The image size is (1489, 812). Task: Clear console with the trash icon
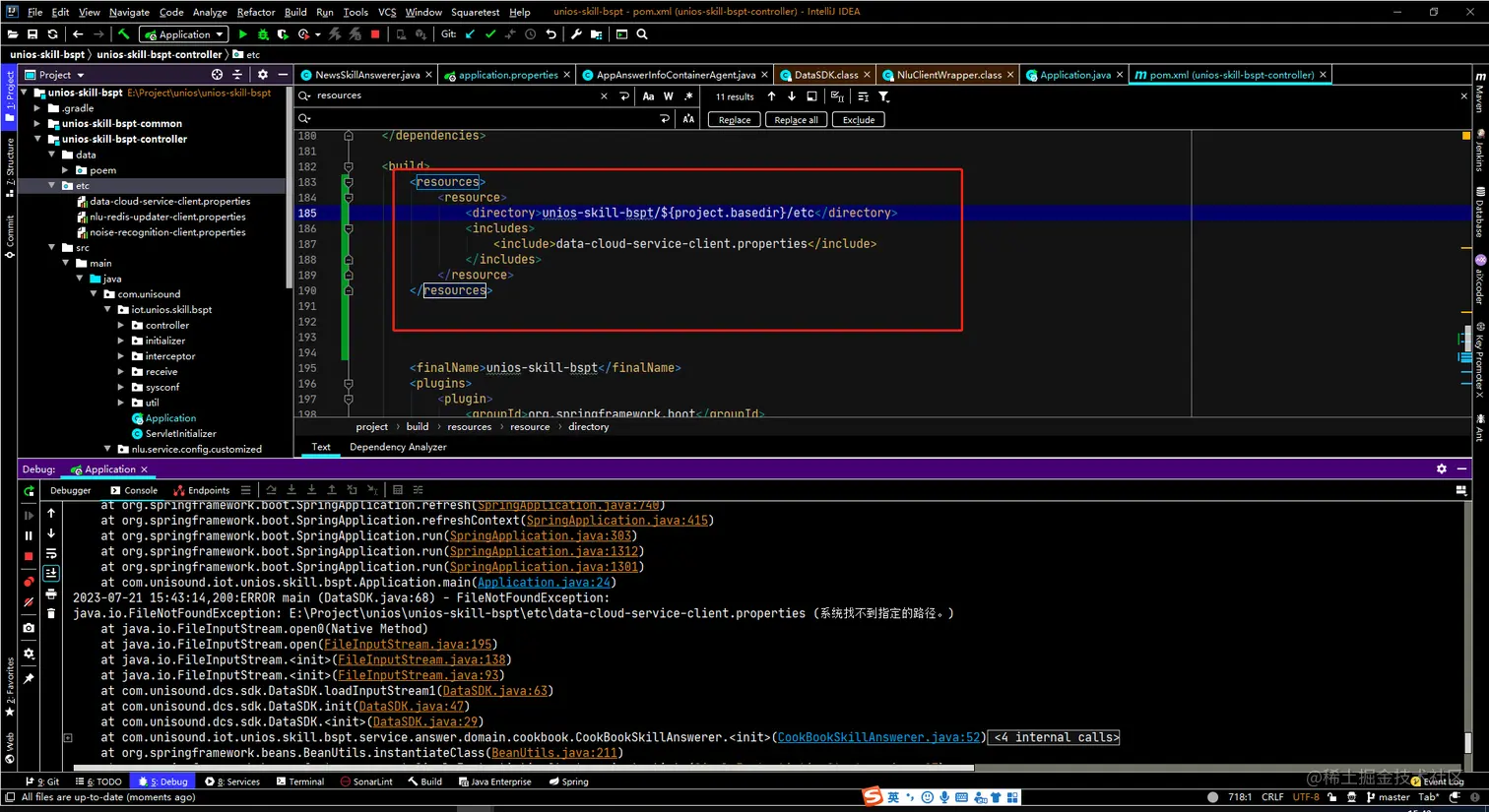click(x=51, y=613)
